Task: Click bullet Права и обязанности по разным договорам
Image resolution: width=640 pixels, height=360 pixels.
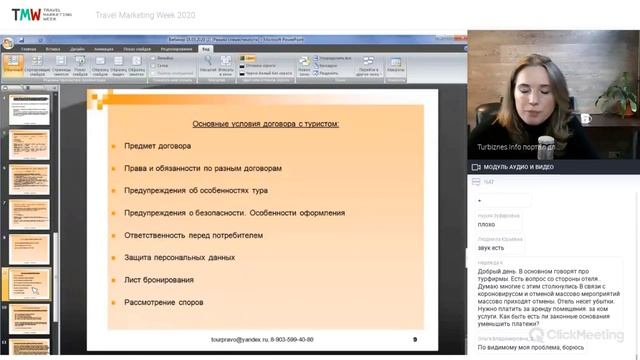Action: tap(203, 168)
